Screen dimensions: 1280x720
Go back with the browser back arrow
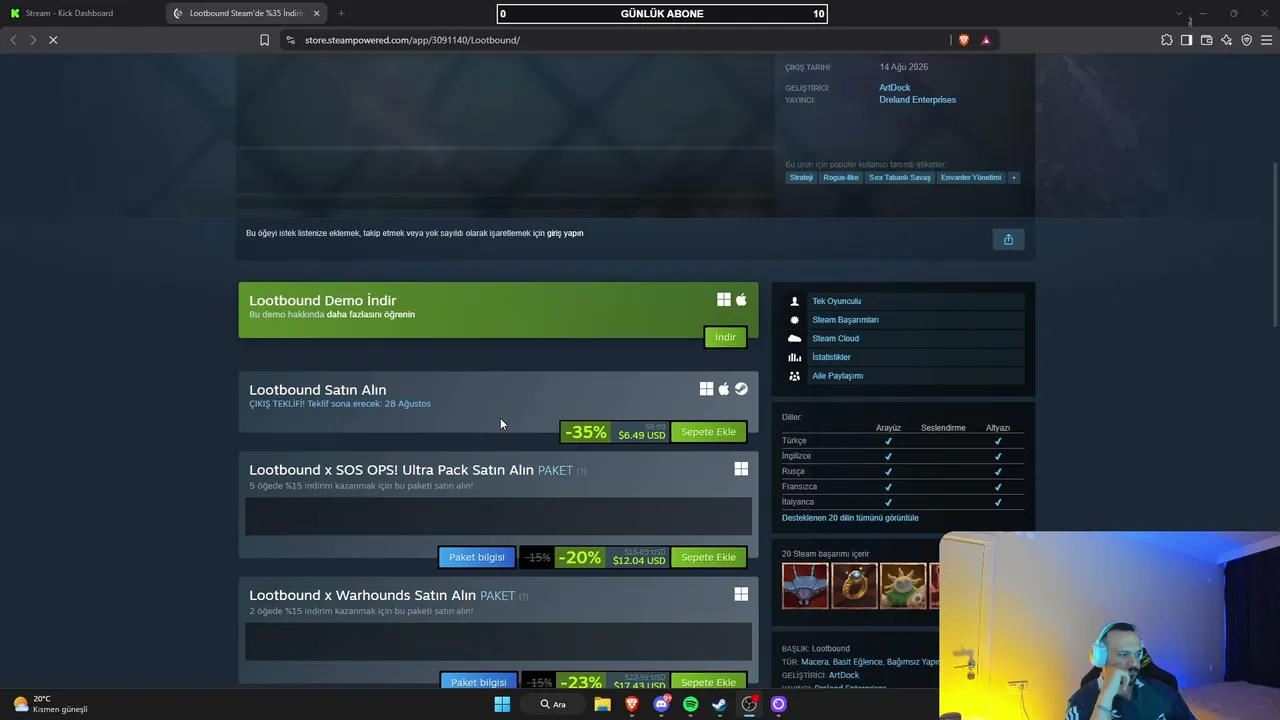pyautogui.click(x=13, y=40)
